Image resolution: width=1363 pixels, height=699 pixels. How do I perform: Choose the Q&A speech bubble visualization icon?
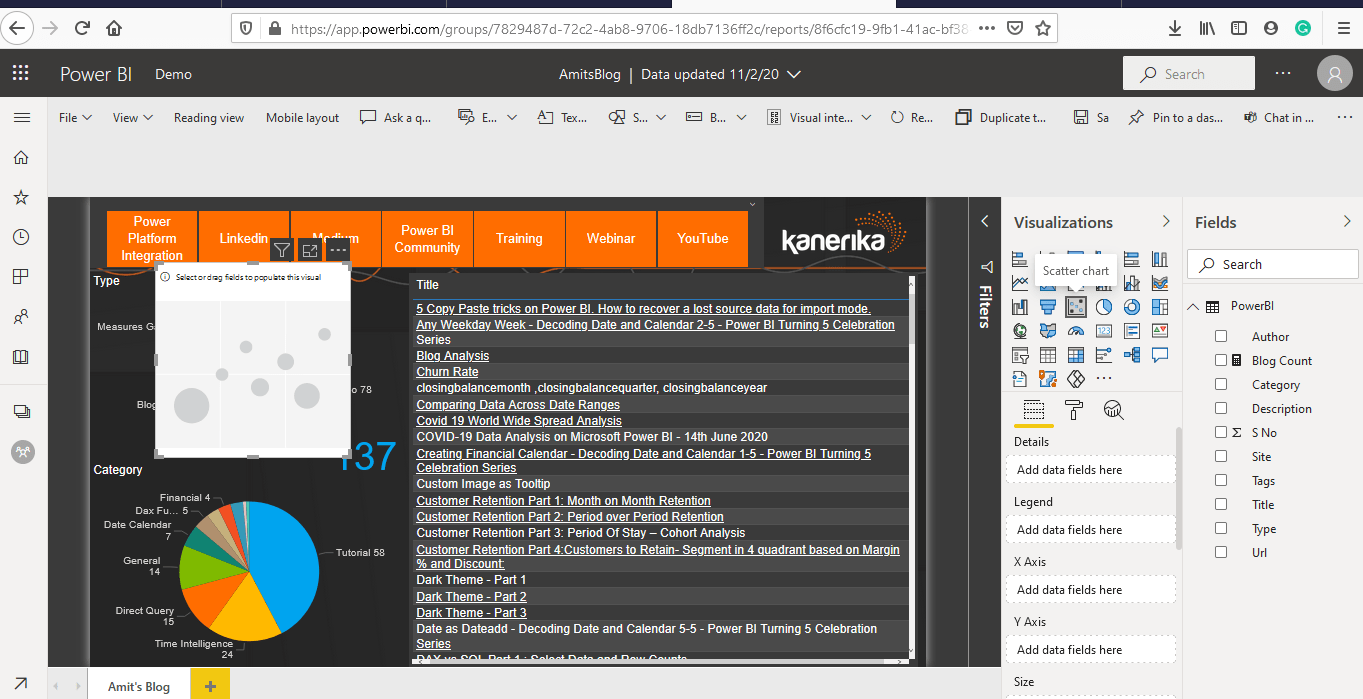1160,355
